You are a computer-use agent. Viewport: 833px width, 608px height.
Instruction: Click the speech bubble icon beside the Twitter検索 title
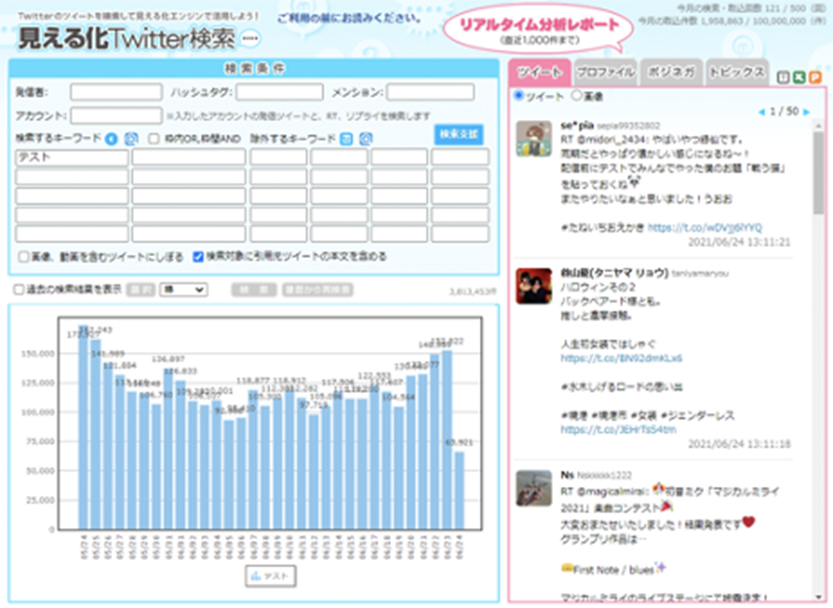(x=250, y=39)
